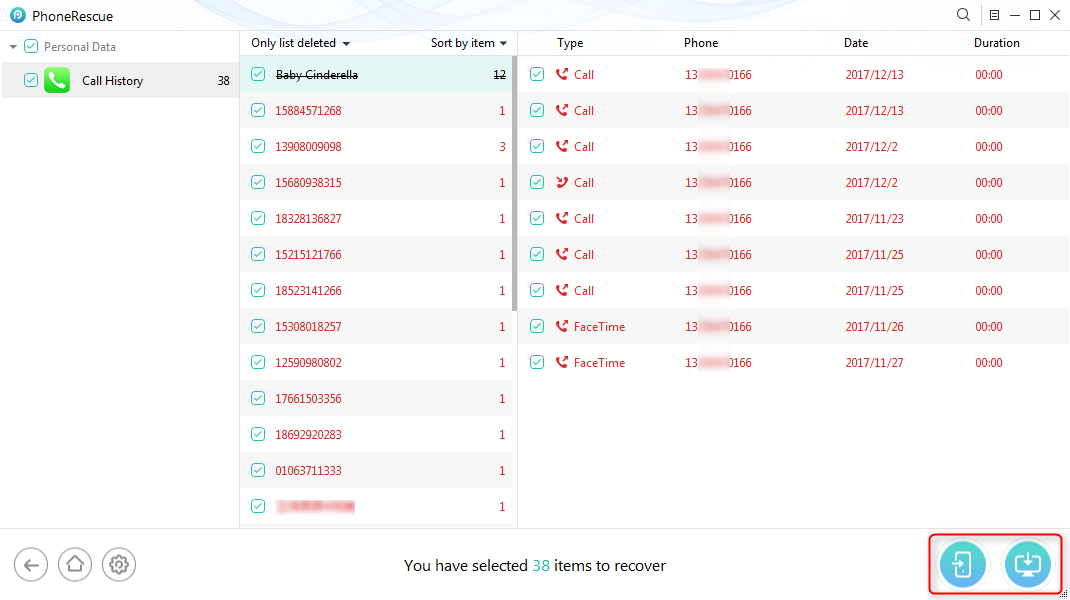
Task: Toggle the Call History checkbox
Action: pos(31,80)
